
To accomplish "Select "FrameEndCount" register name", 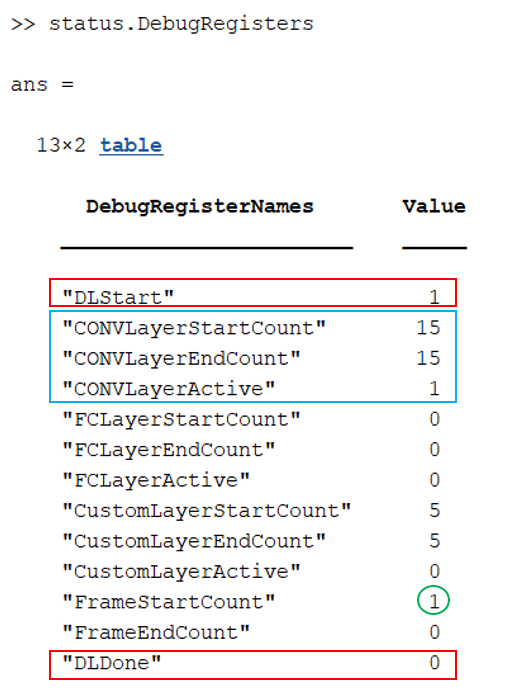I will 156,632.
